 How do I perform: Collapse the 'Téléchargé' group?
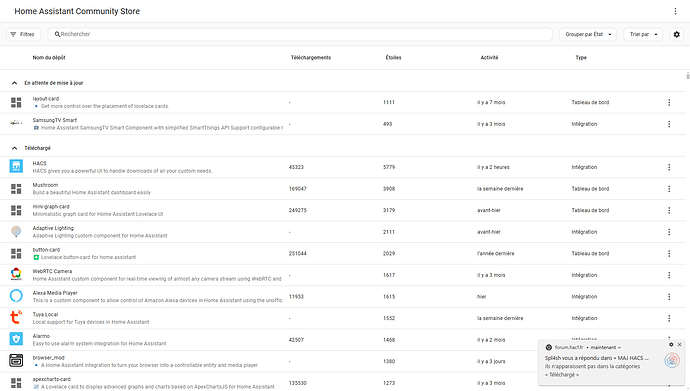[x=15, y=148]
